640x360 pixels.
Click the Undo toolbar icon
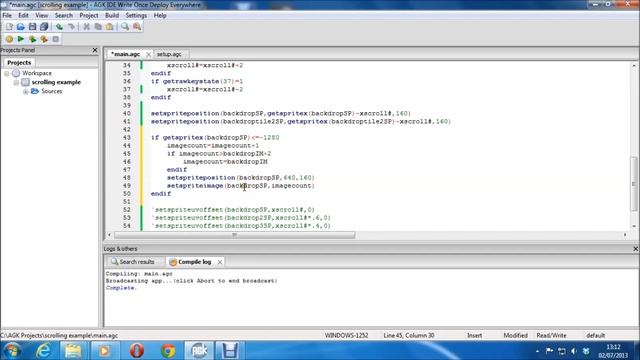click(x=59, y=27)
